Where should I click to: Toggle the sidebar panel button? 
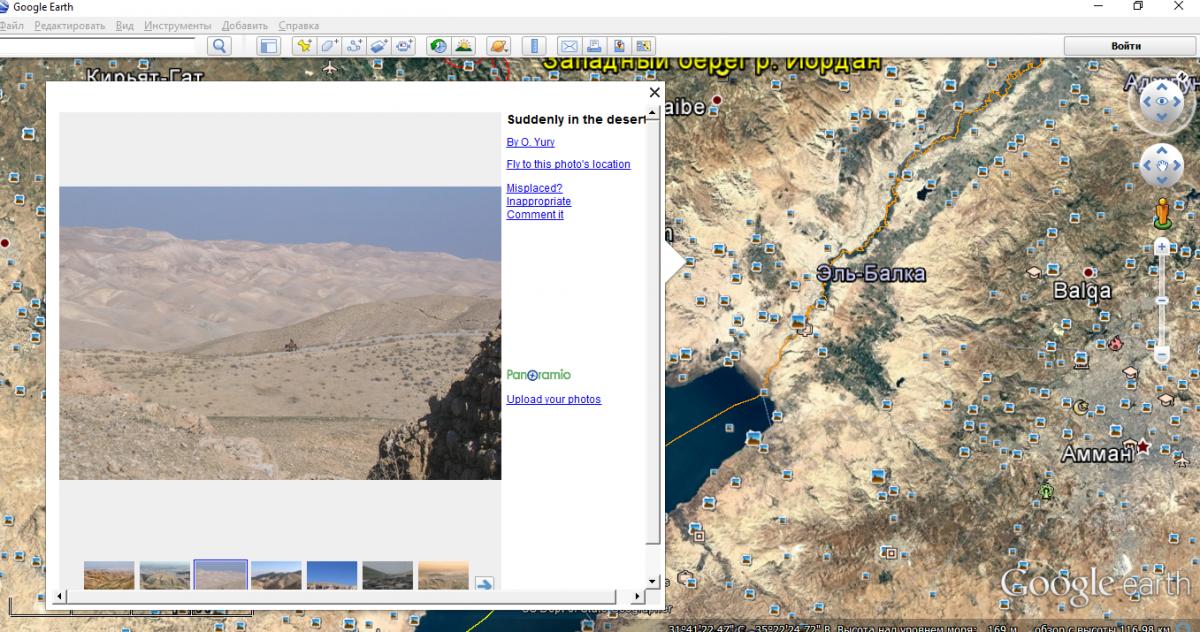268,46
